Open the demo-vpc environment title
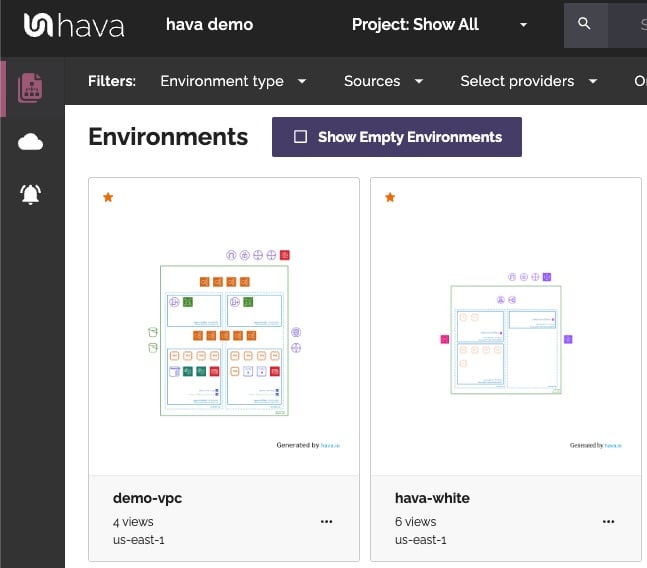The height and width of the screenshot is (568, 647). [148, 498]
